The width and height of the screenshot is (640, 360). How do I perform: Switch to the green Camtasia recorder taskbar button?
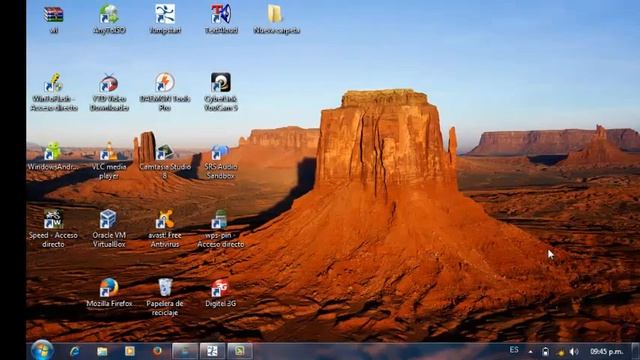coord(240,351)
